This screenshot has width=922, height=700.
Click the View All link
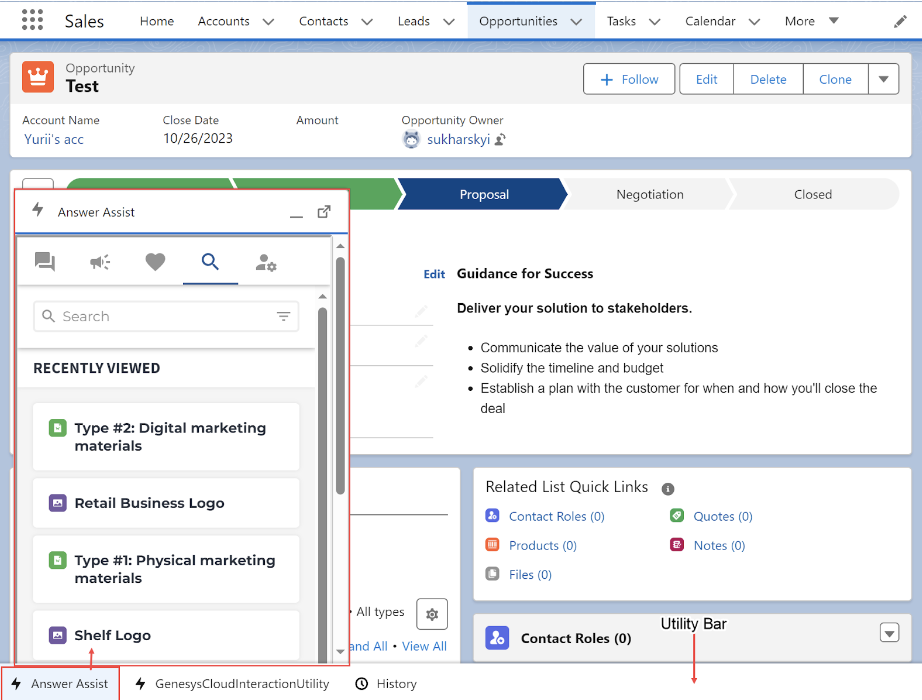[424, 646]
